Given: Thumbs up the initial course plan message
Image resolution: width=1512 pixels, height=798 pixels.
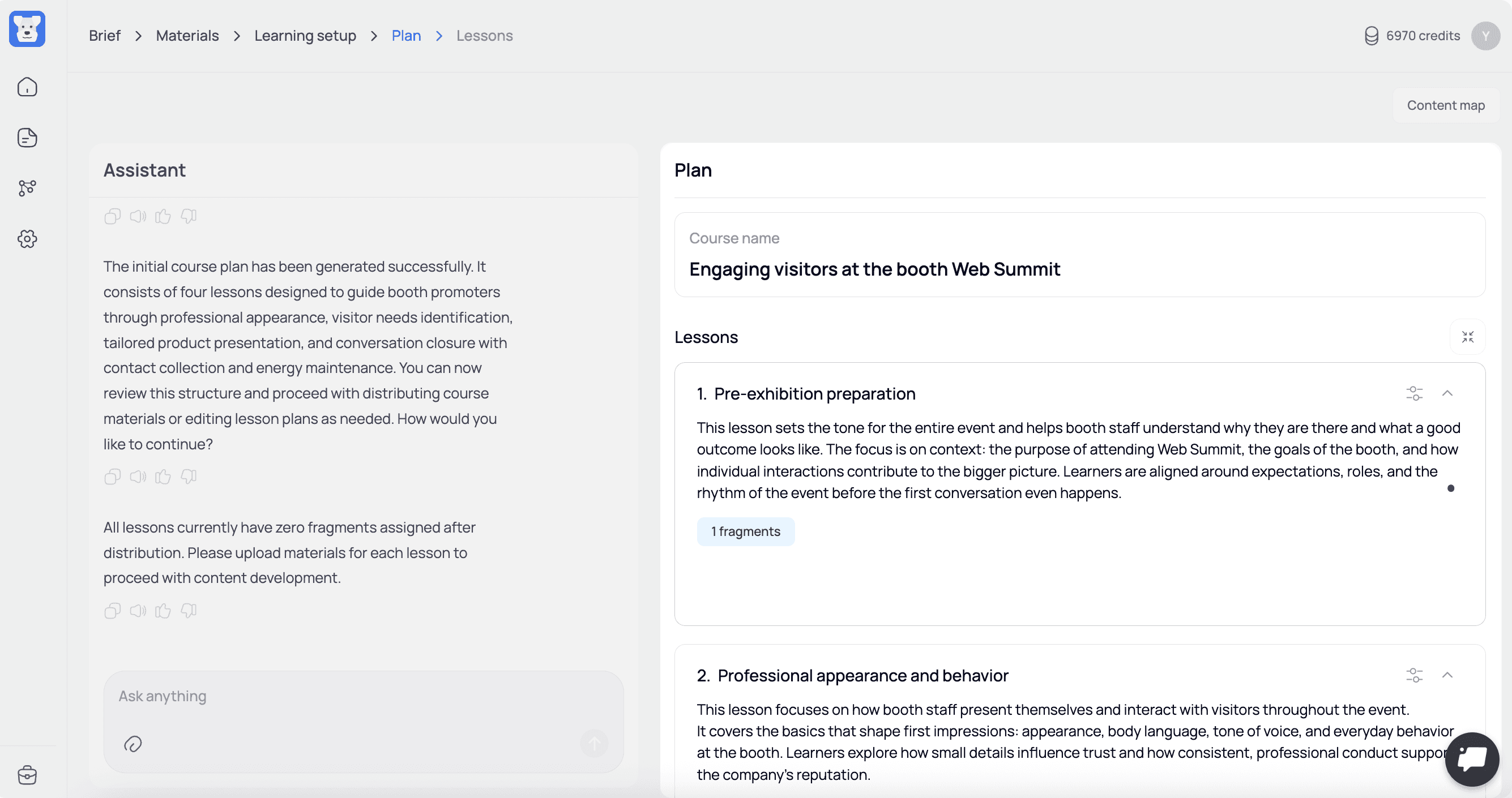Looking at the screenshot, I should 163,477.
